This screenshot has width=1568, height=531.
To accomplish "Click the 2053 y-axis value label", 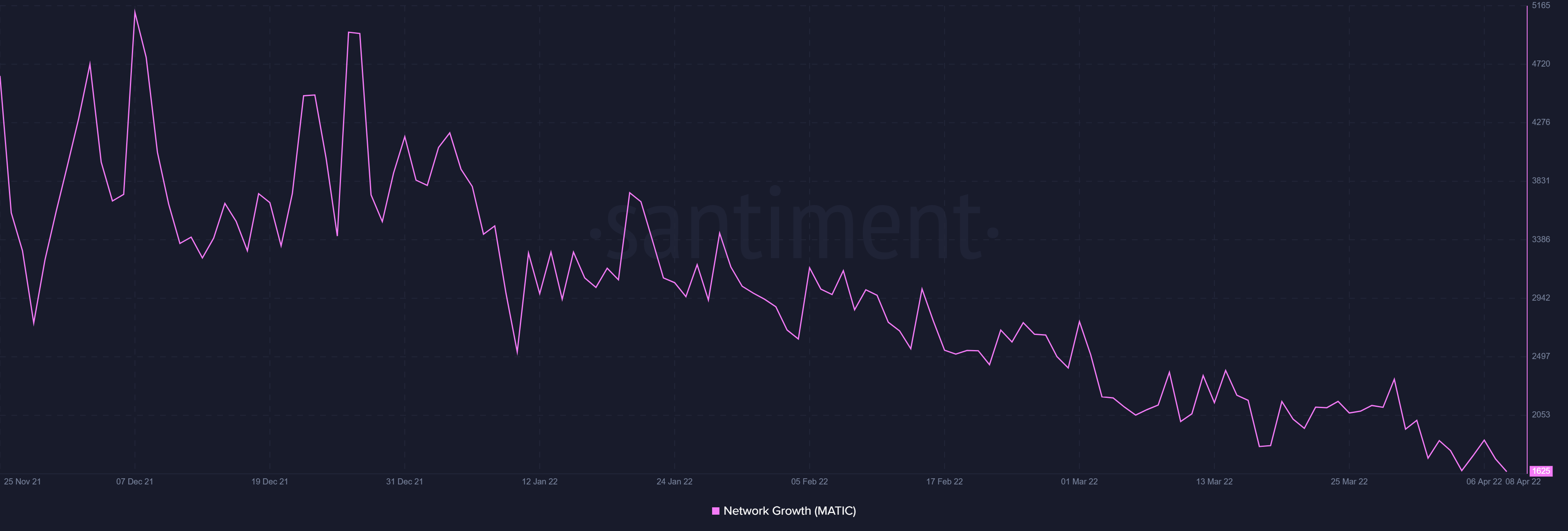I will click(1541, 415).
